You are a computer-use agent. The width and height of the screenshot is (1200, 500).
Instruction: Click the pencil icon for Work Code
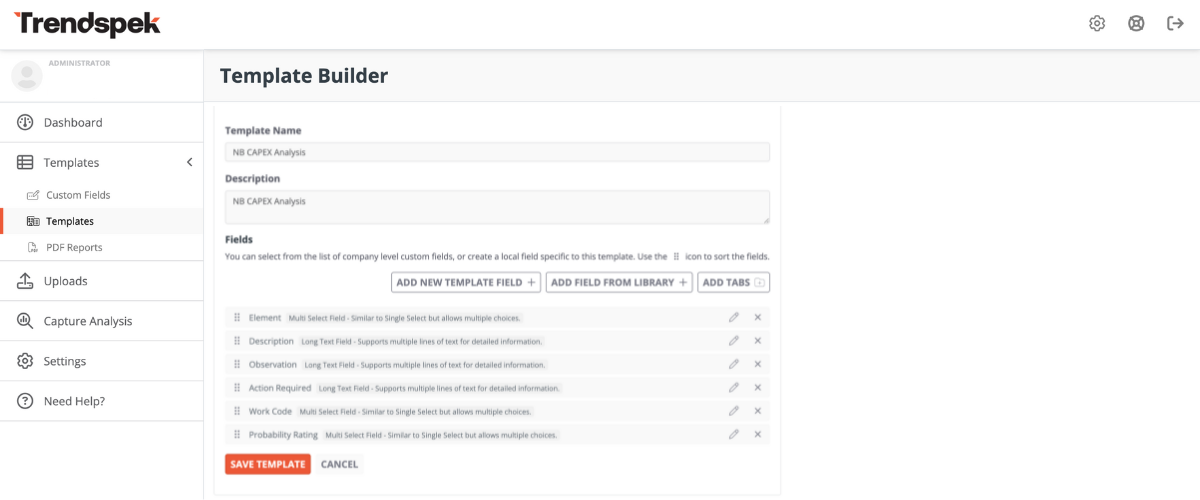coord(734,411)
